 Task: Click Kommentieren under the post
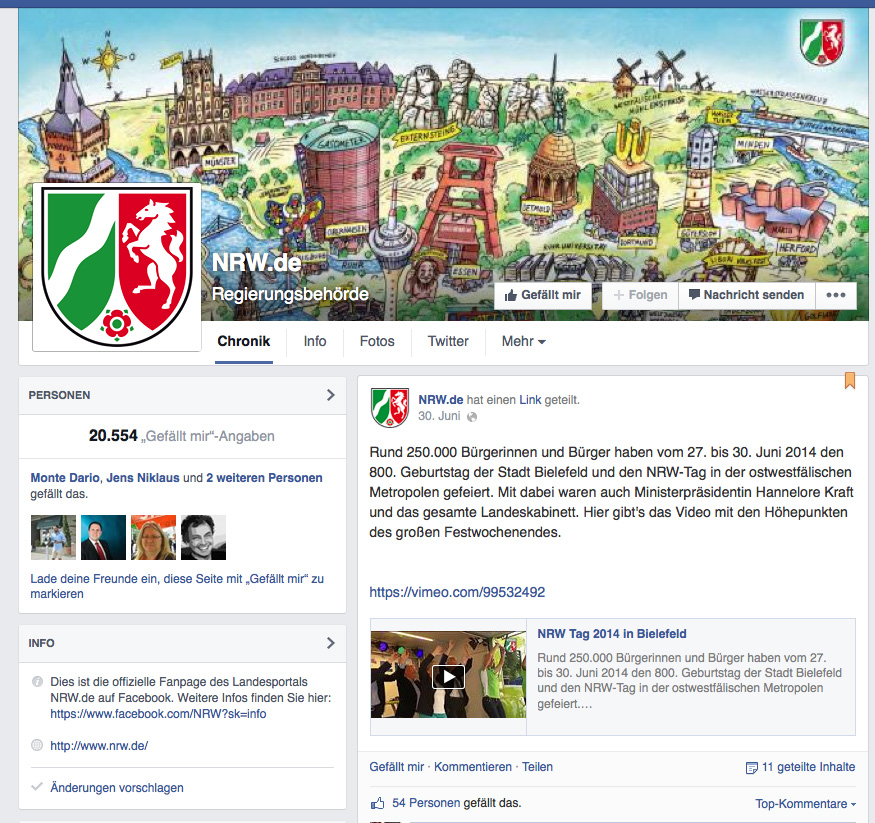[473, 767]
